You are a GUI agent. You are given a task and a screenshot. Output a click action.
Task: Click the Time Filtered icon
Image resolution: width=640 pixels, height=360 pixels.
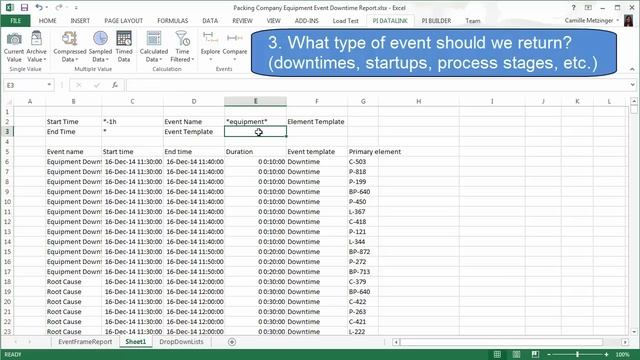pos(182,38)
